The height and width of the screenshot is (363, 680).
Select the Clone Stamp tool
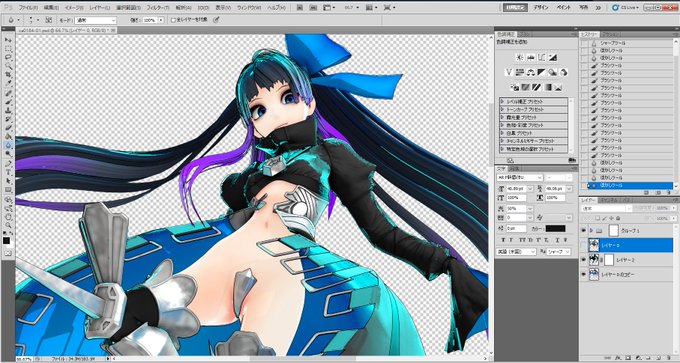pos(8,110)
